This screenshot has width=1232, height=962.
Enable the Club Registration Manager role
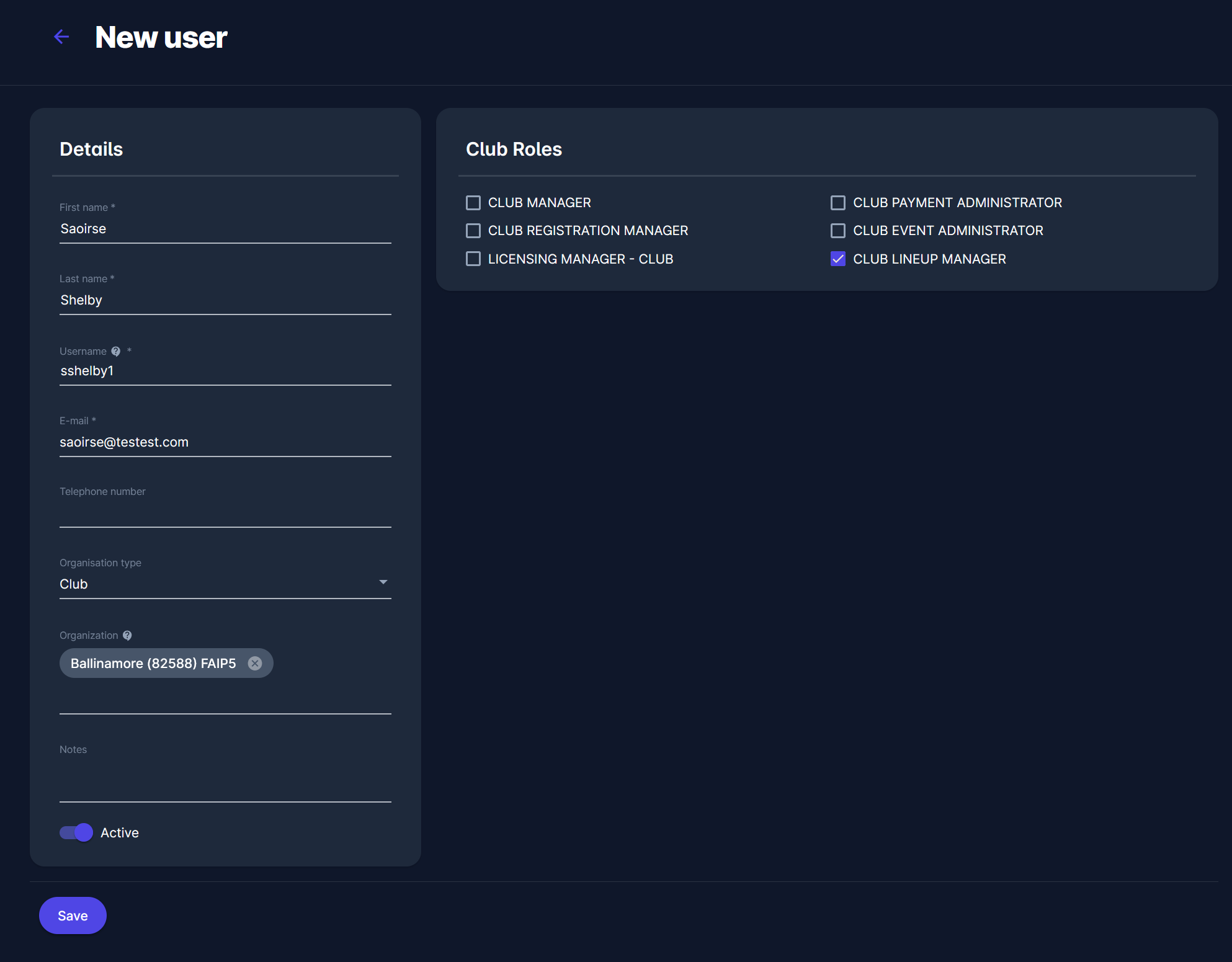tap(473, 231)
